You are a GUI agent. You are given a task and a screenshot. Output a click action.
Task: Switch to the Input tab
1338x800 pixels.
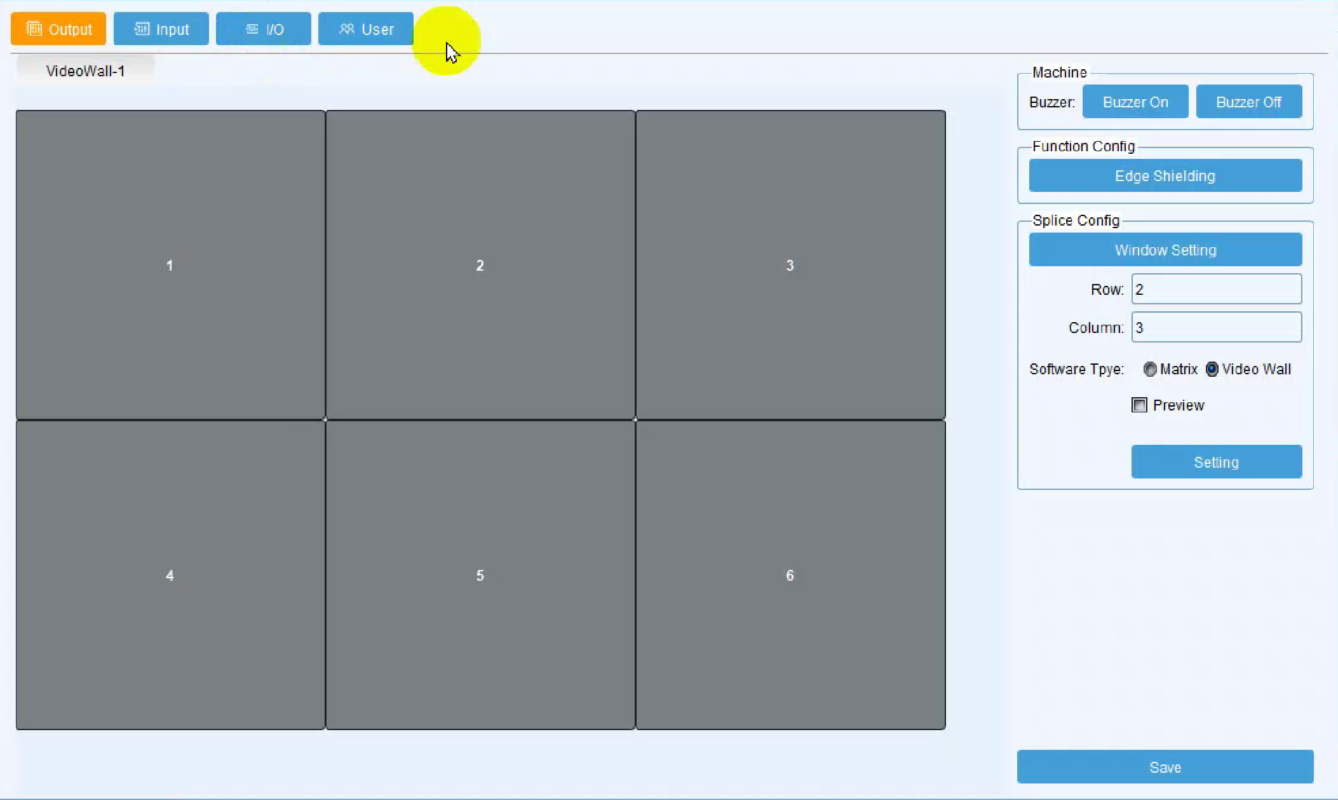click(x=161, y=29)
